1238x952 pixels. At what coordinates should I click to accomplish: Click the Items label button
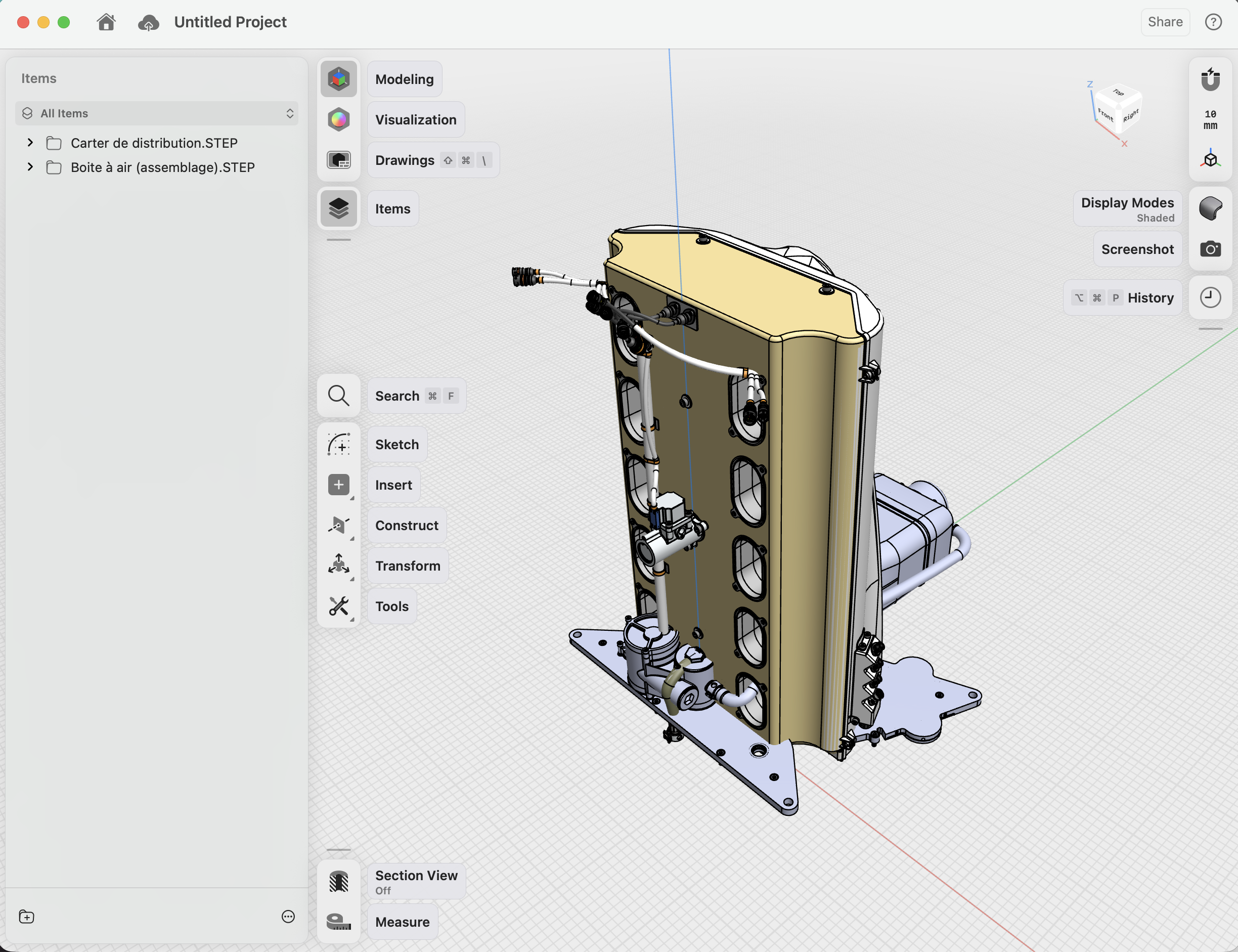tap(392, 208)
